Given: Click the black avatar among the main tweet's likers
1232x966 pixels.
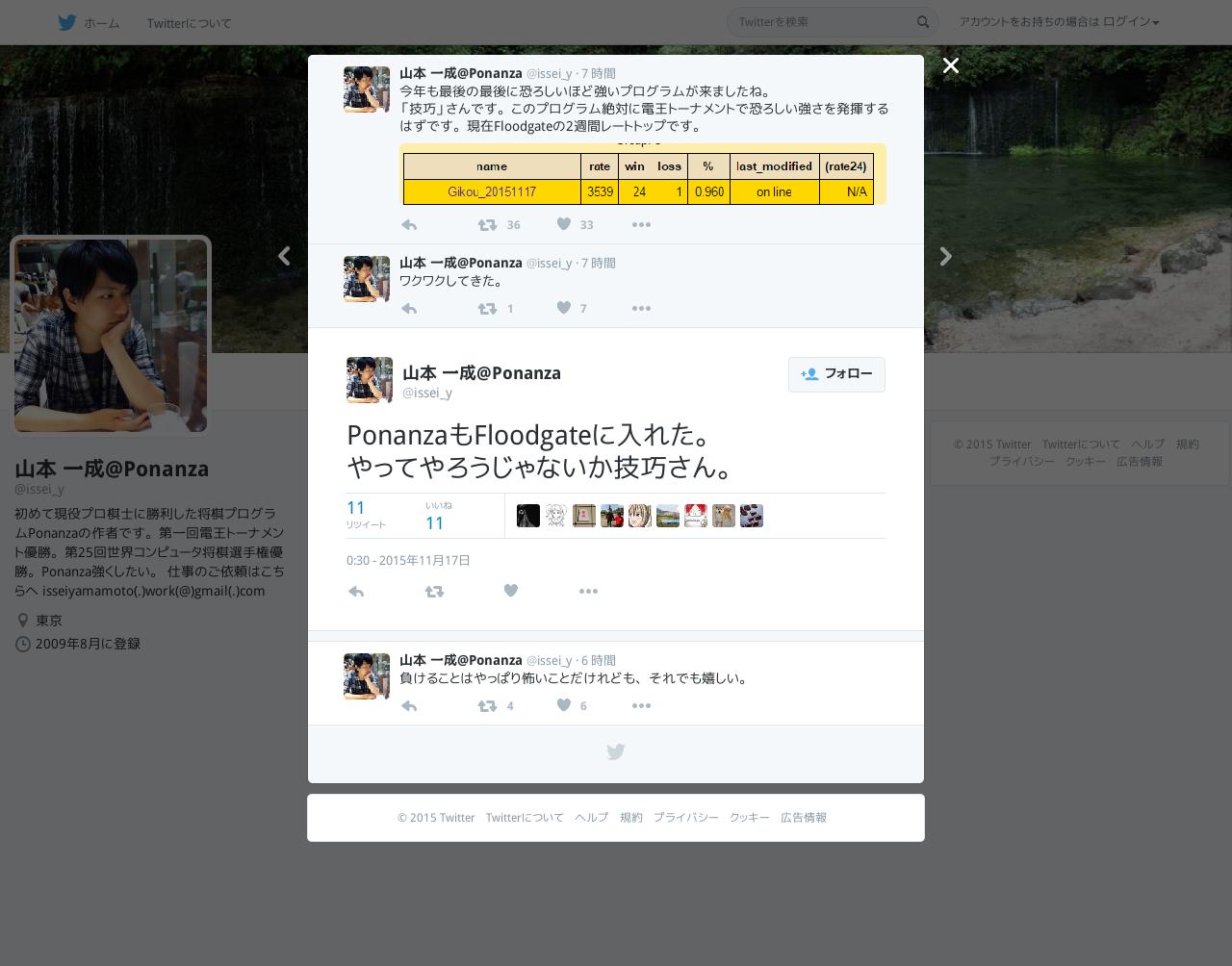Looking at the screenshot, I should tap(528, 516).
